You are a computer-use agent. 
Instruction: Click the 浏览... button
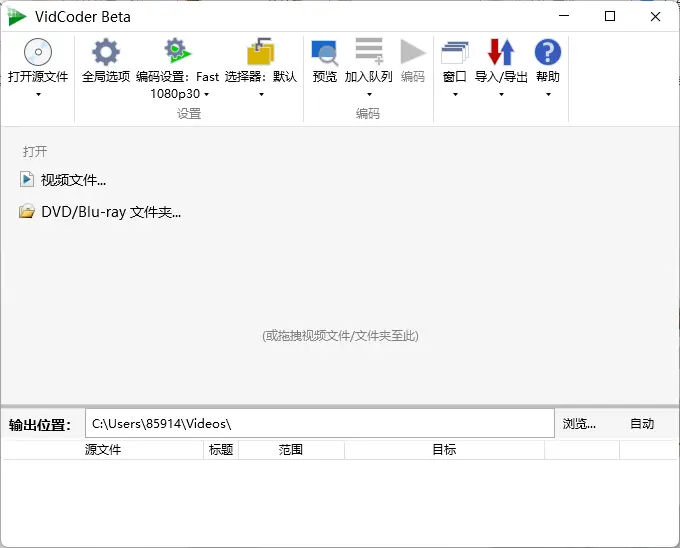pos(579,423)
